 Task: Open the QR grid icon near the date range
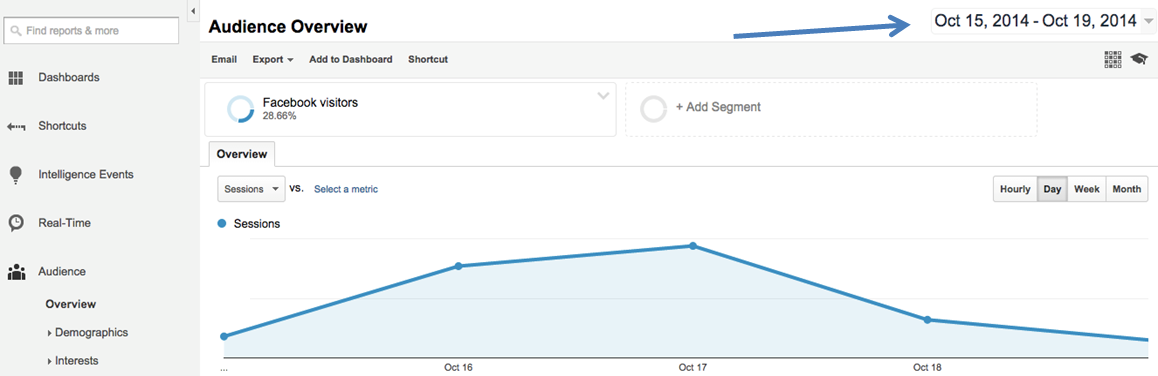pyautogui.click(x=1112, y=59)
